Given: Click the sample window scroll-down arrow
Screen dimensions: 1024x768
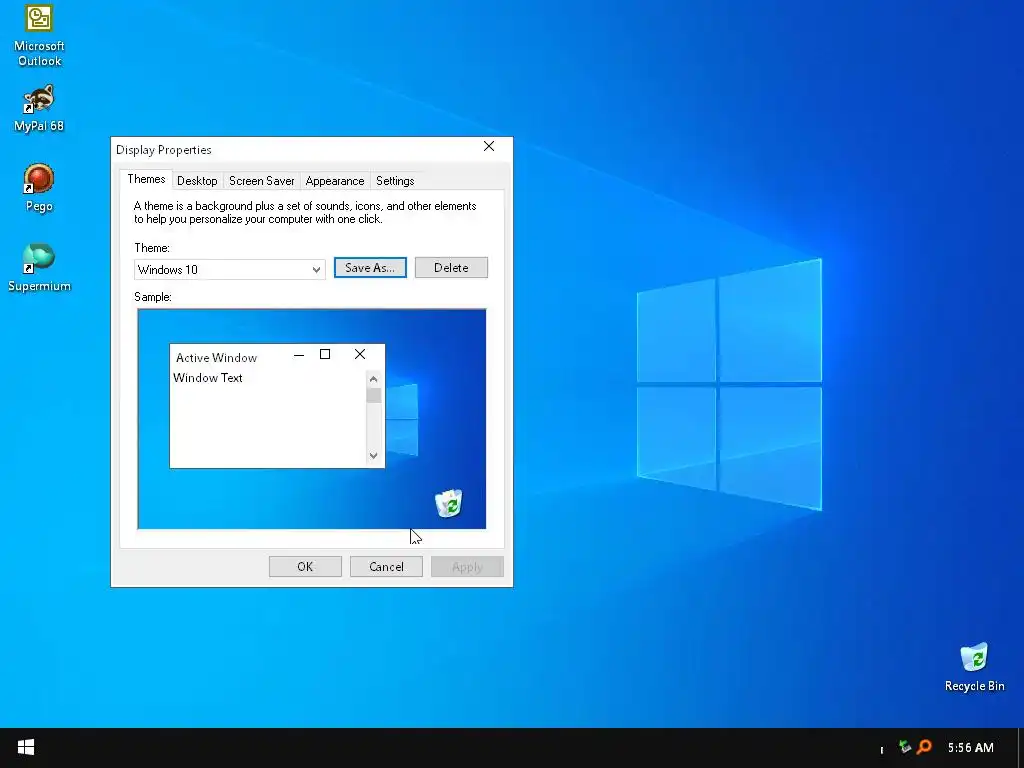Looking at the screenshot, I should click(x=374, y=456).
